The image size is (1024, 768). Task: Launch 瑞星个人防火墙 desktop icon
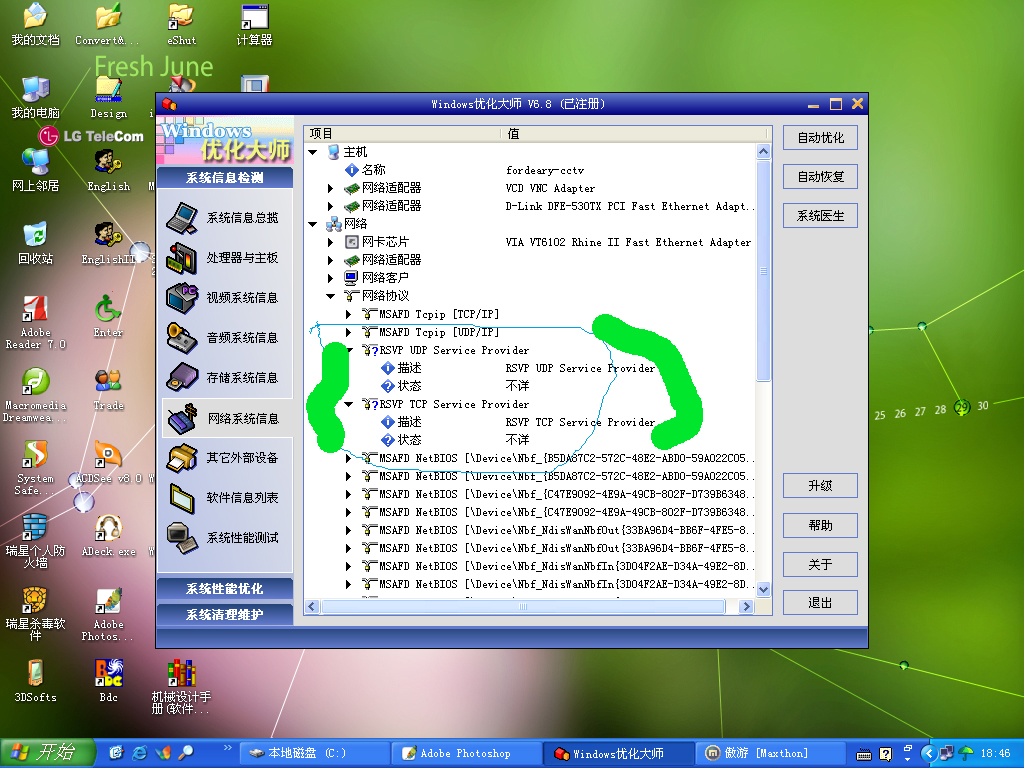coord(35,541)
